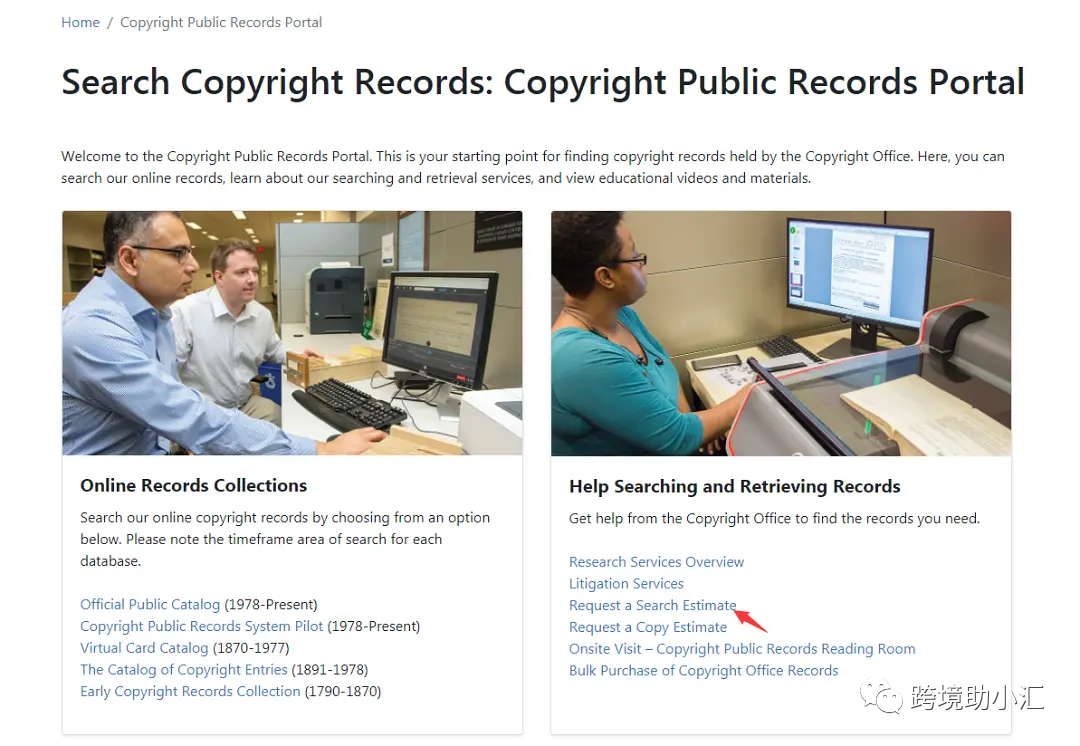The width and height of the screenshot is (1080, 746).
Task: Click the Copyright Public Records Portal breadcrumb
Action: tap(220, 22)
